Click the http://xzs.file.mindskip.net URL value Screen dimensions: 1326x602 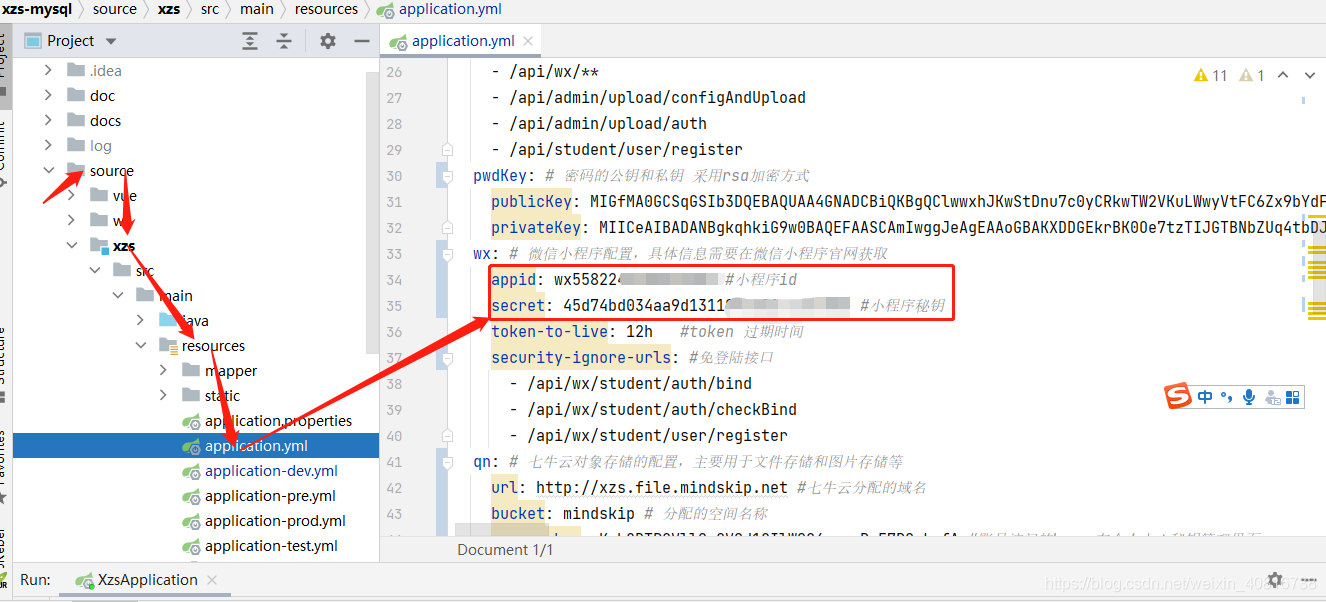[662, 488]
